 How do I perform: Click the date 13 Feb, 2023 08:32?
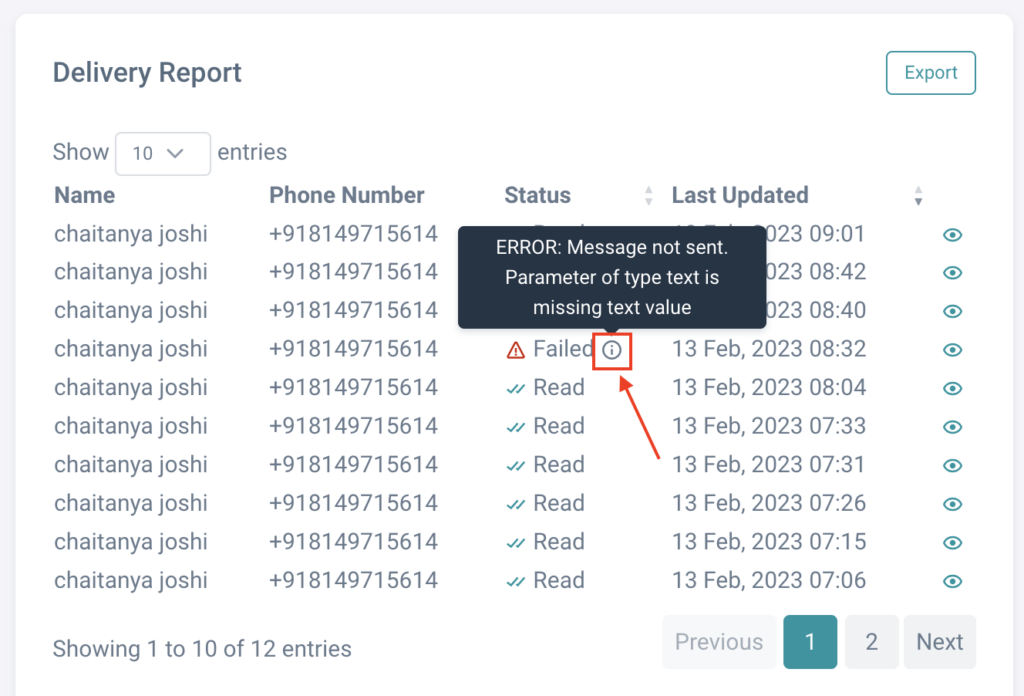coord(769,349)
